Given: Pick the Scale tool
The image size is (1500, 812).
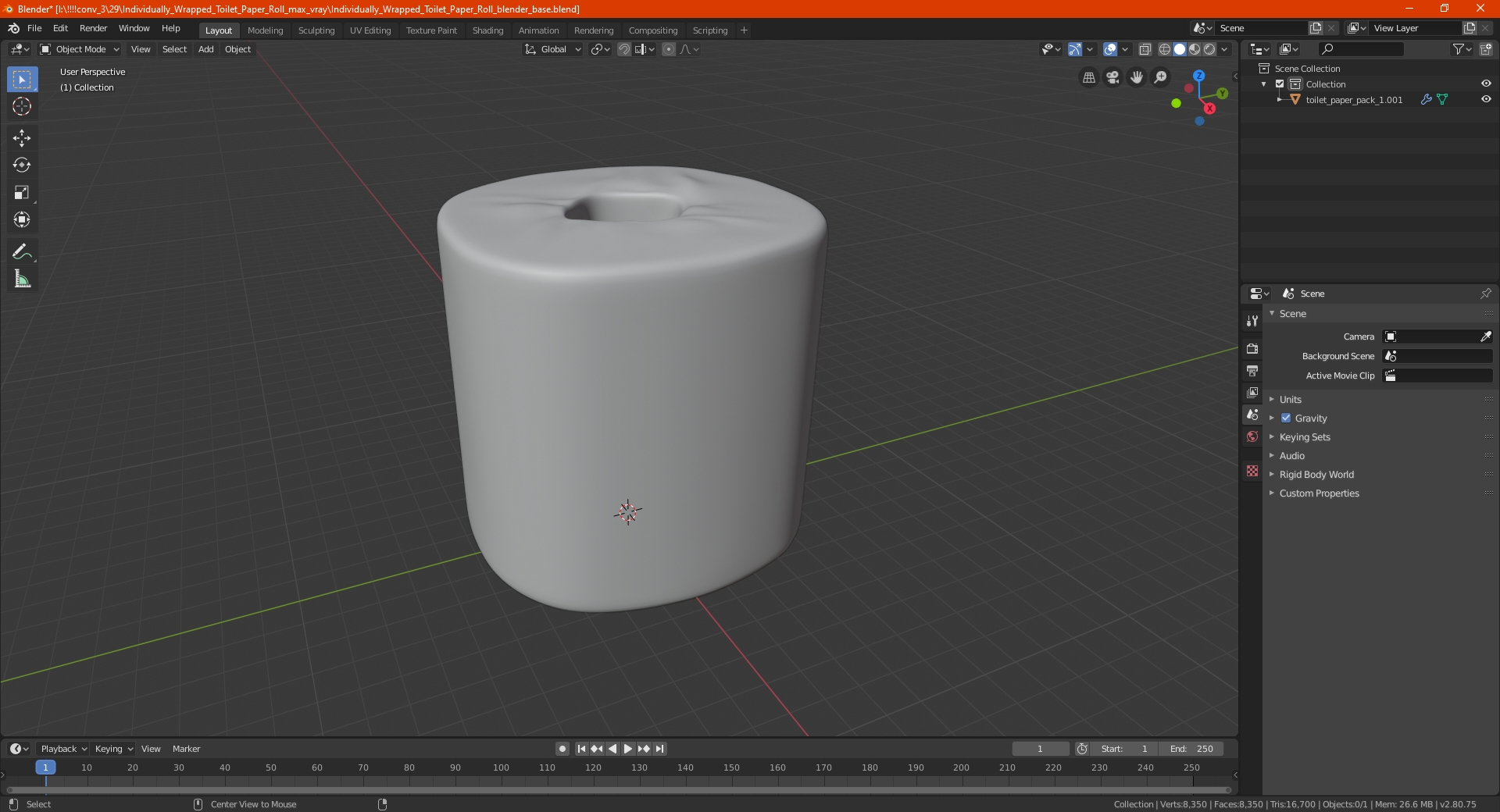Looking at the screenshot, I should coord(22,192).
